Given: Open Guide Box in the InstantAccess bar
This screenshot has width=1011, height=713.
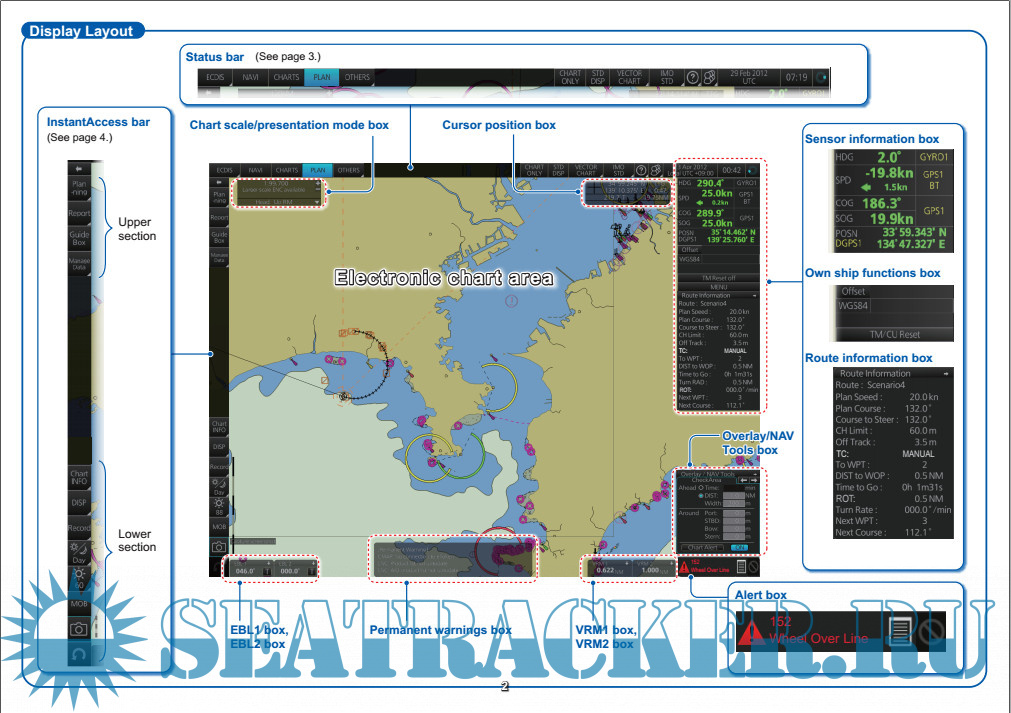Looking at the screenshot, I should pyautogui.click(x=78, y=238).
